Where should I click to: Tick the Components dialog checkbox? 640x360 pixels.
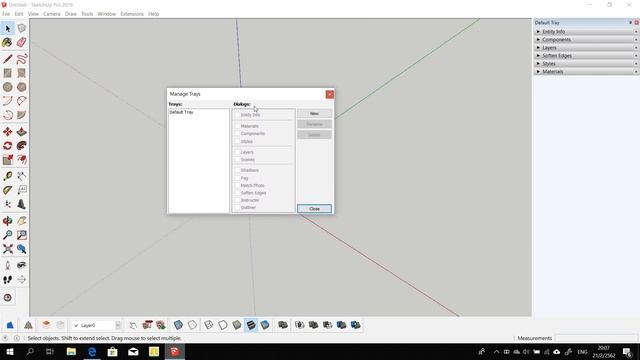coord(237,133)
